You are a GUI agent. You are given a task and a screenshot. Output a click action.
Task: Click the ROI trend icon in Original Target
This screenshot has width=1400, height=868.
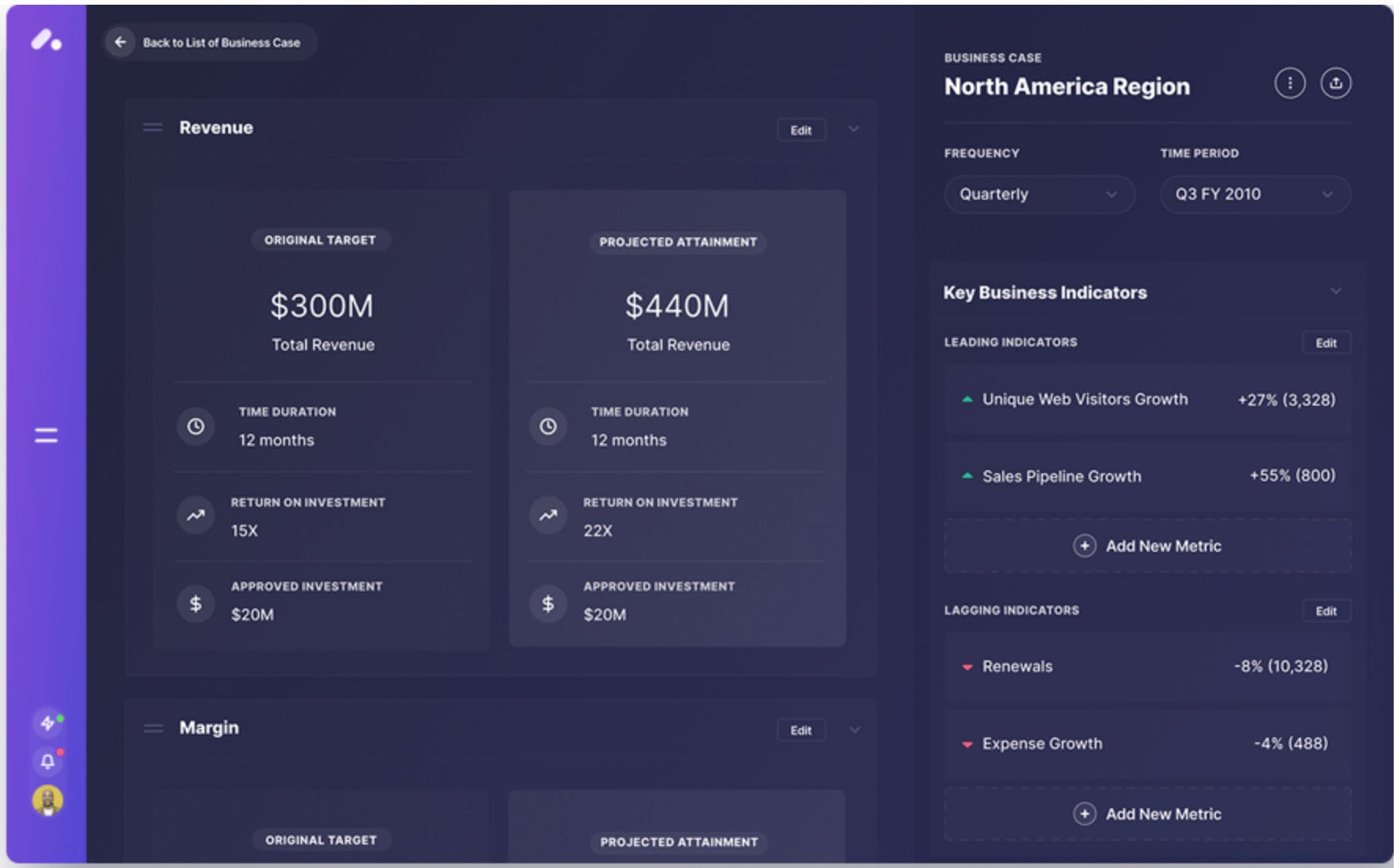click(196, 516)
